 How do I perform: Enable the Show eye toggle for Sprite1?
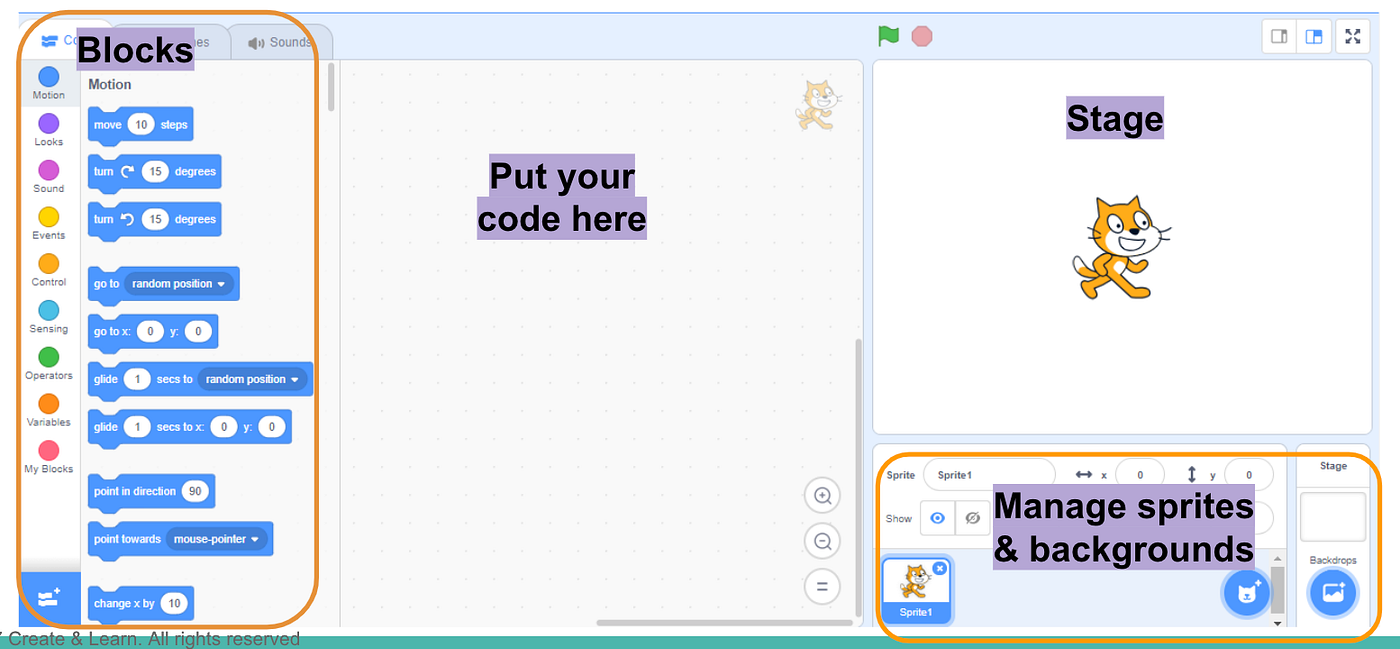[x=937, y=518]
